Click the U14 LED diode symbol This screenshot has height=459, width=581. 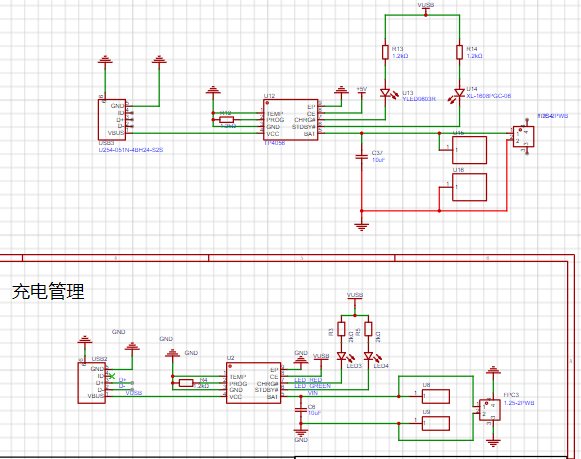pos(459,93)
